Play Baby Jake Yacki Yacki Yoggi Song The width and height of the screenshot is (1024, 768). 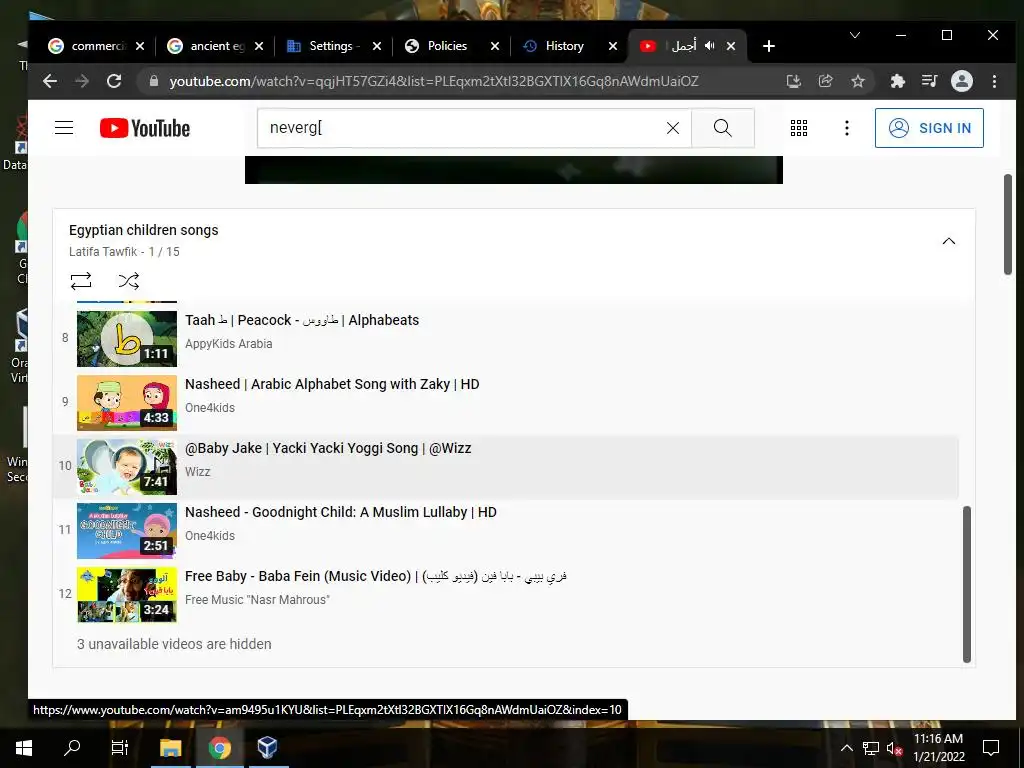pos(328,448)
